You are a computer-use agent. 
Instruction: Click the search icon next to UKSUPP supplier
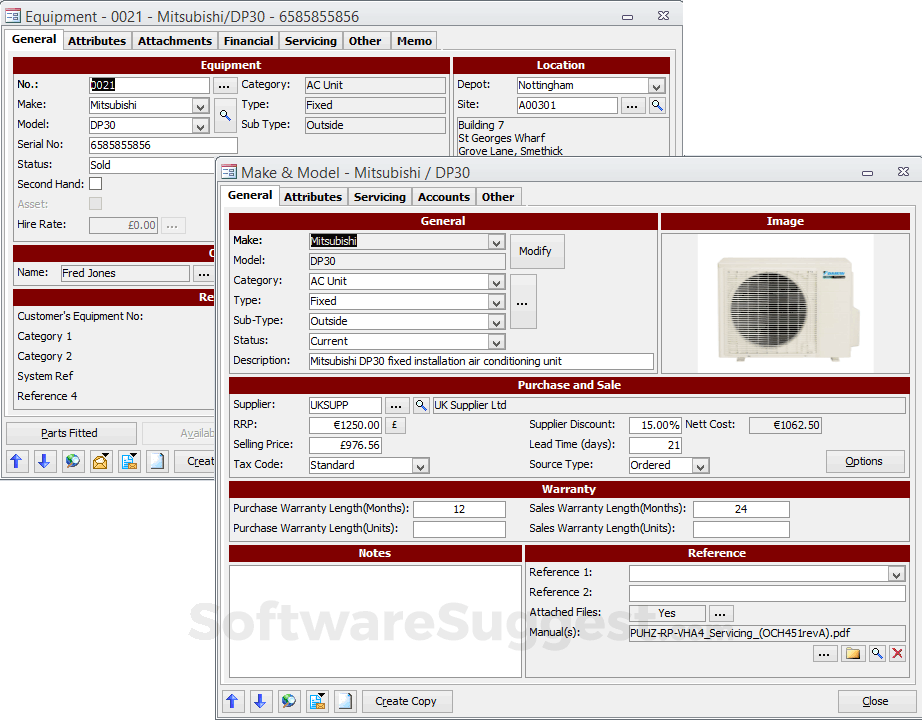(421, 405)
